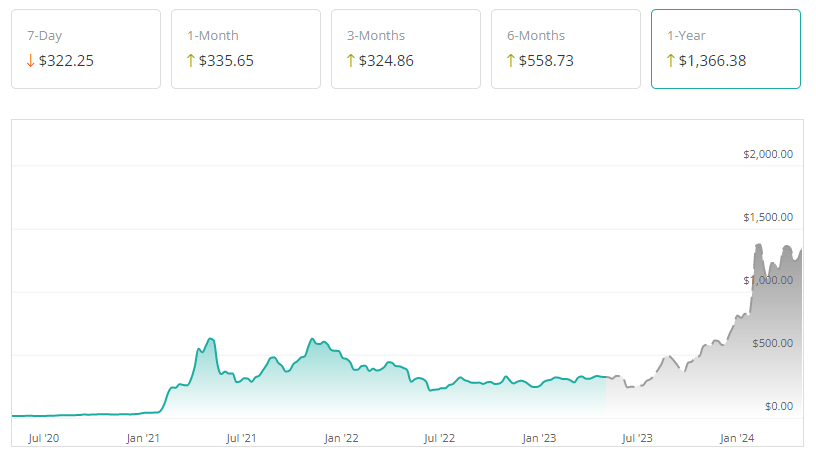Select the highlighted 1-Year card
816x456 pixels.
click(726, 49)
